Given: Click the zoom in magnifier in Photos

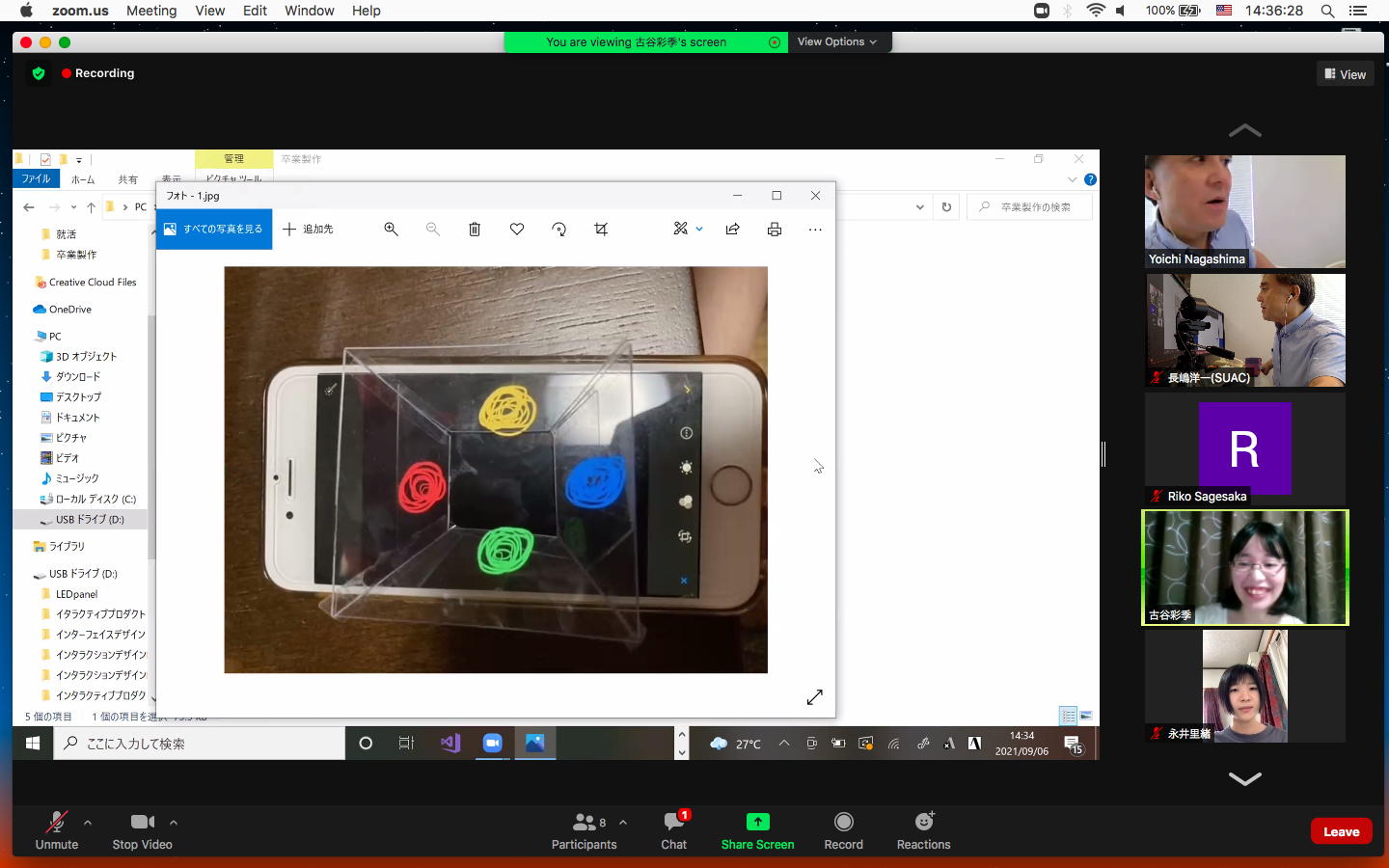Looking at the screenshot, I should [x=391, y=230].
